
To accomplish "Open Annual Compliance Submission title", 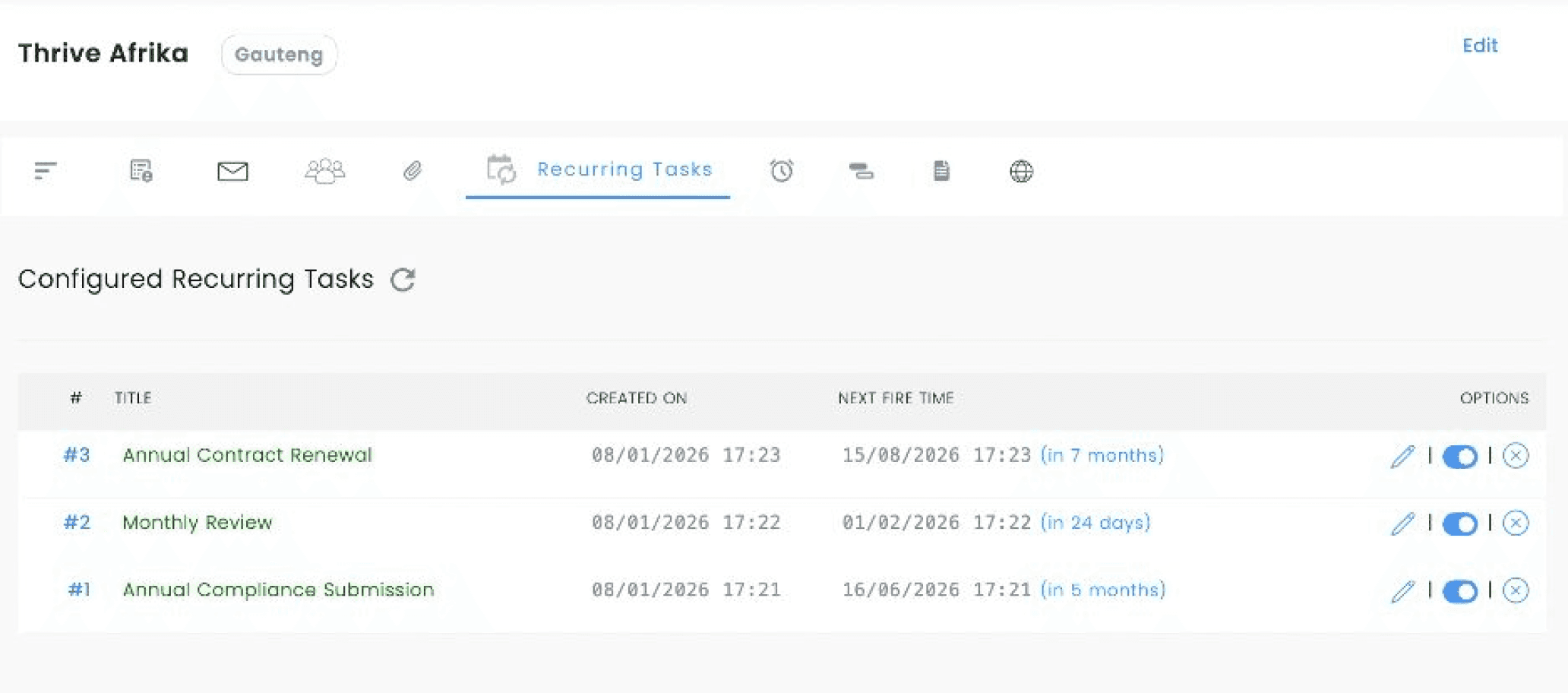I will [x=278, y=590].
